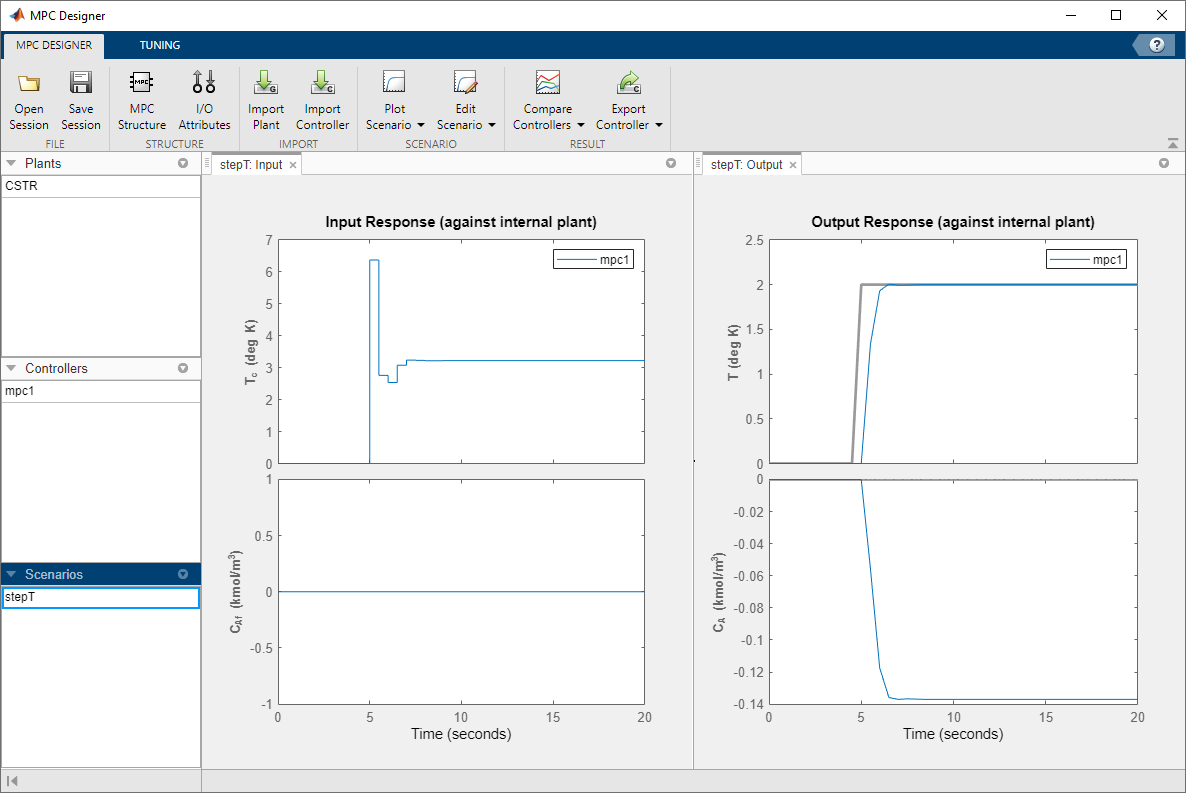The image size is (1186, 793).
Task: Click the Scenarios panel settings gear
Action: 182,574
